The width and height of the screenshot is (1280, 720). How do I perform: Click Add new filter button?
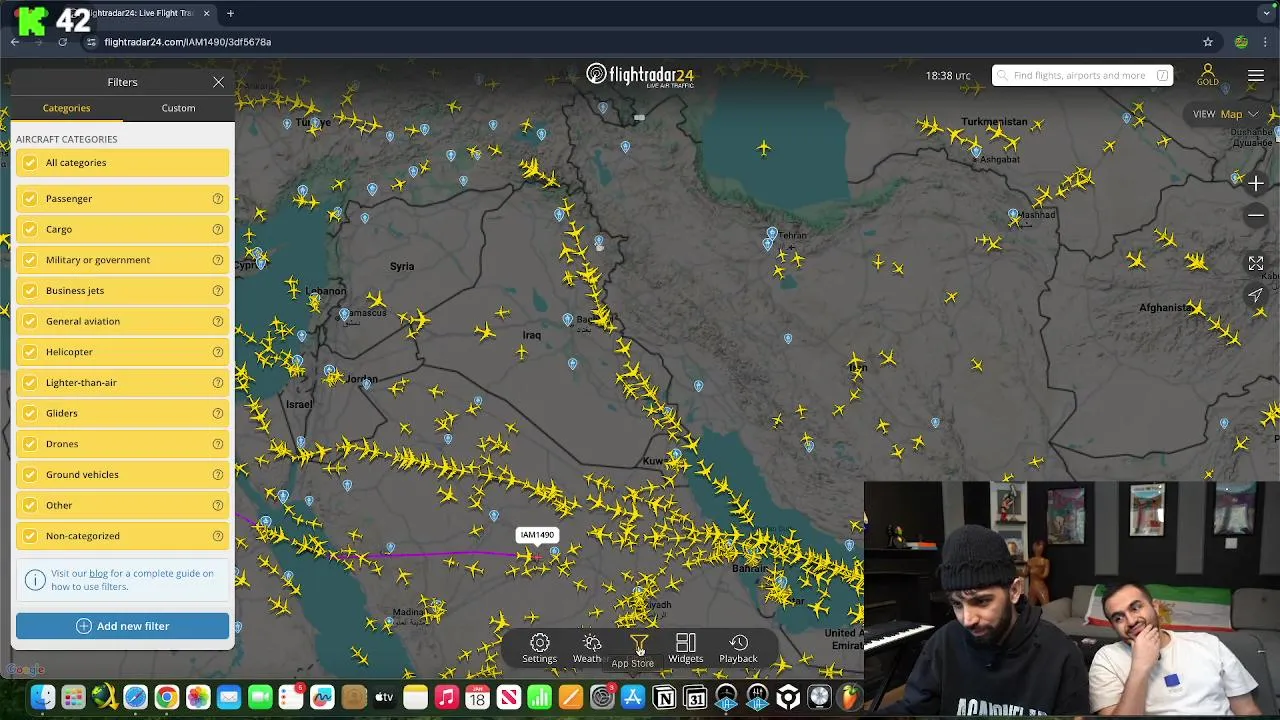[x=122, y=626]
